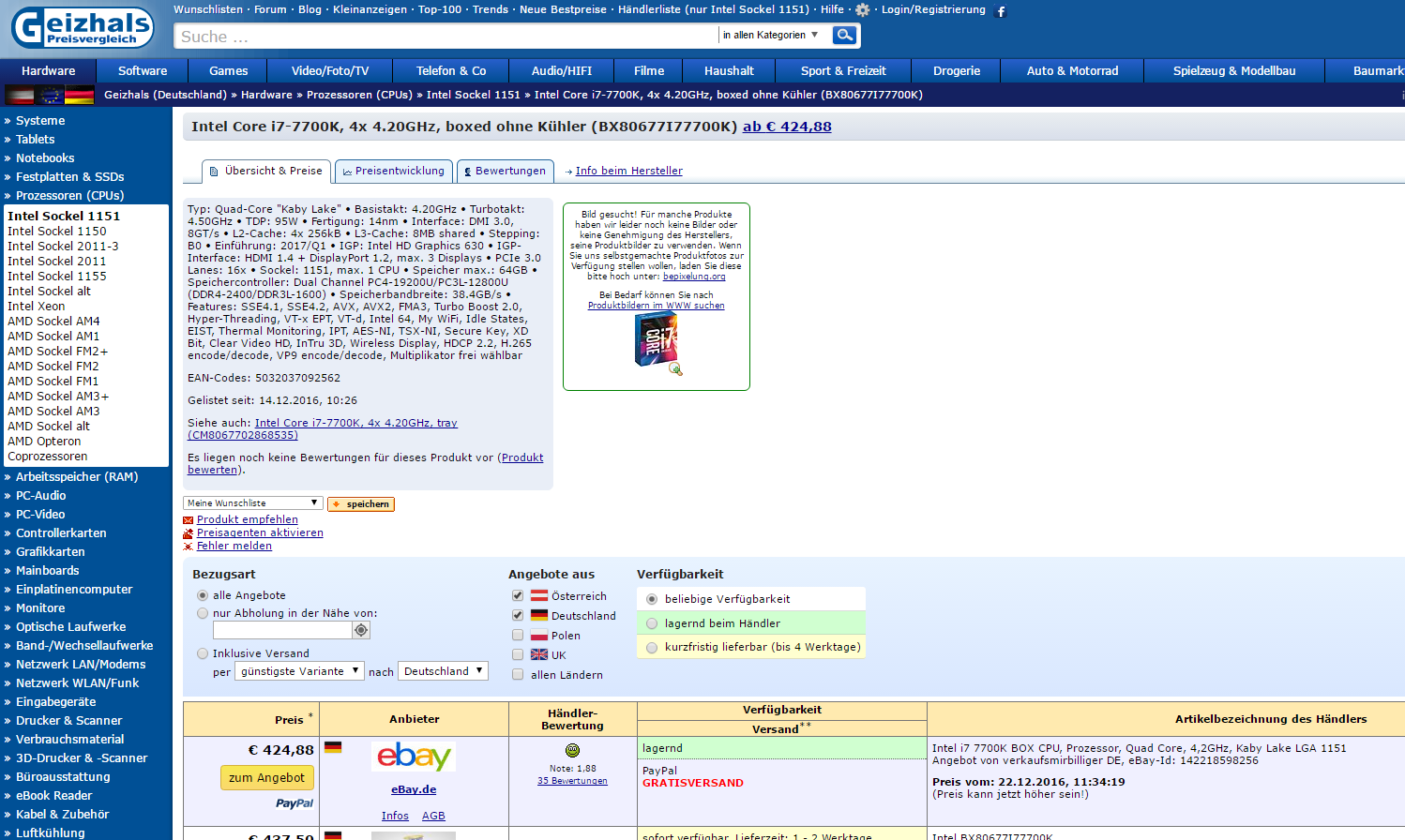Image resolution: width=1405 pixels, height=840 pixels.
Task: Open the Meine Wunschliste dropdown
Action: [253, 503]
